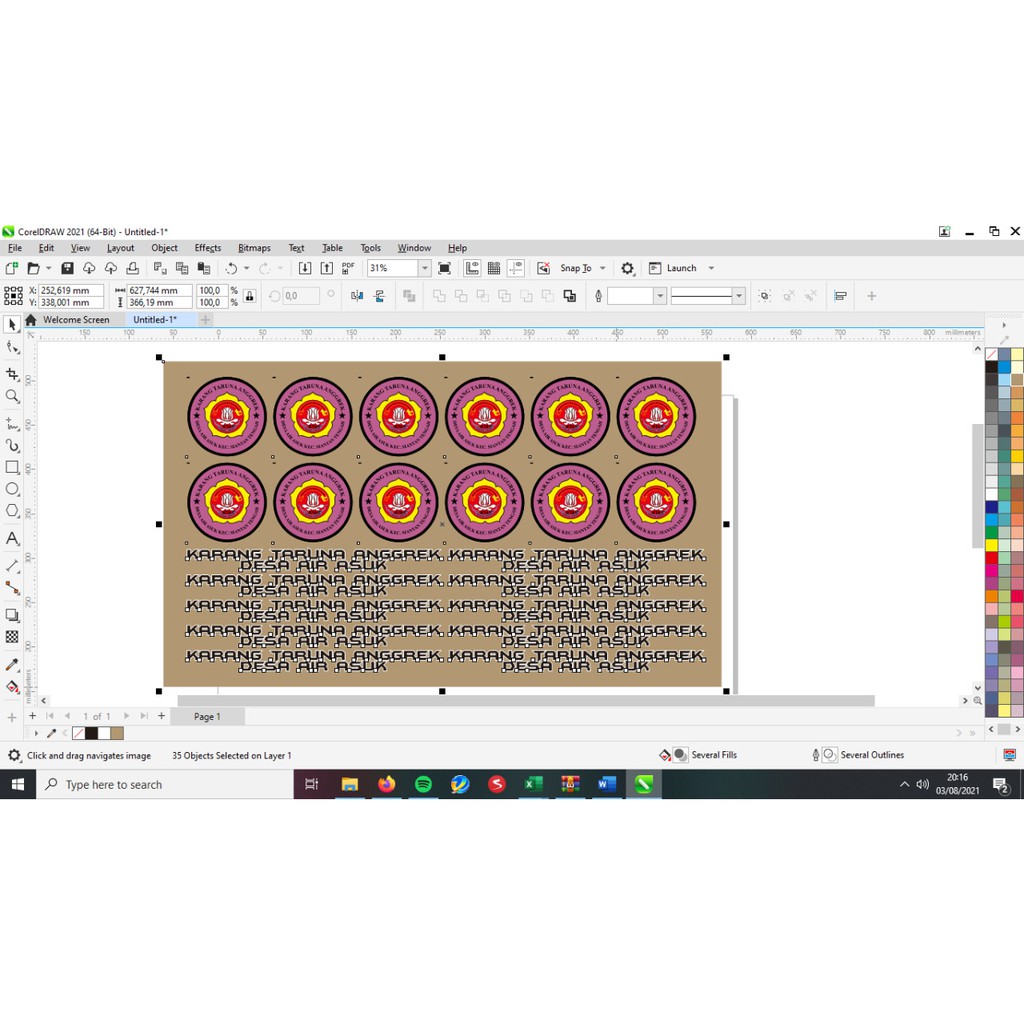Open the zoom level dropdown 31%

pyautogui.click(x=424, y=268)
